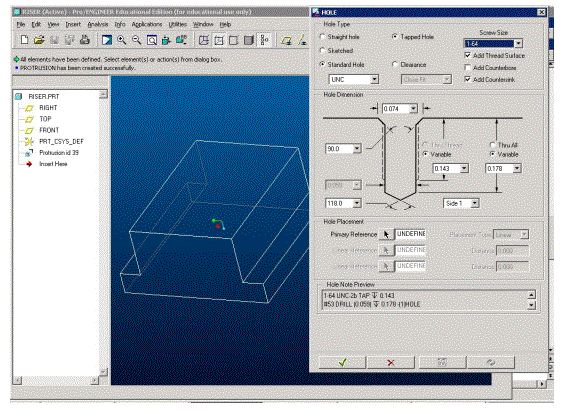Select the RIGHT datum plane in model tree
Image resolution: width=566 pixels, height=410 pixels.
point(48,108)
